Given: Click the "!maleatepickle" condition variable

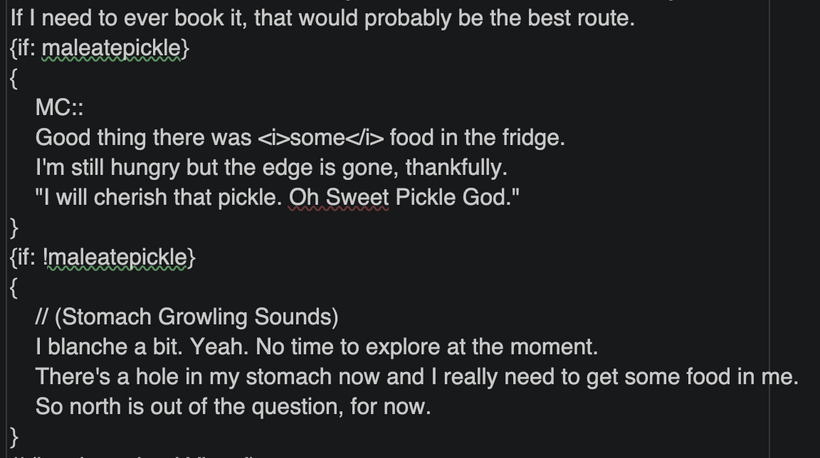Looking at the screenshot, I should tap(120, 257).
